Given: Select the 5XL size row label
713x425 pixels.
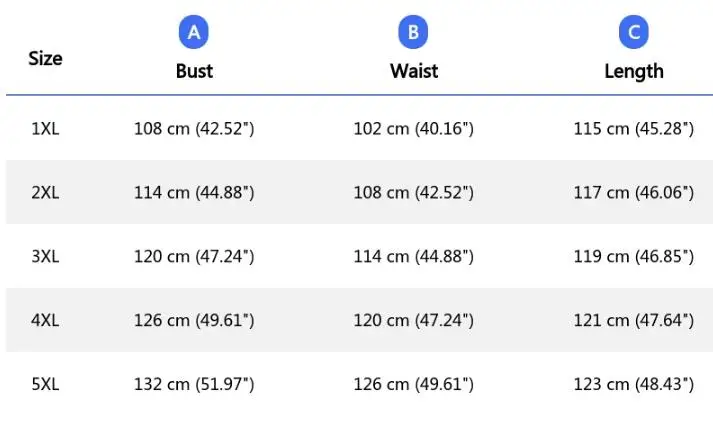Looking at the screenshot, I should coord(45,385).
